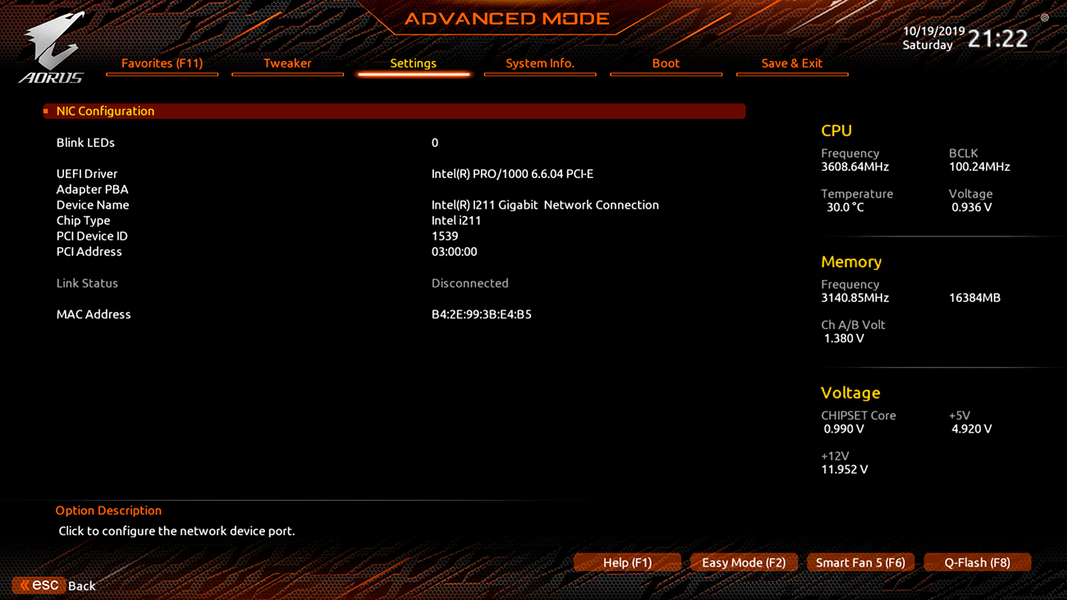Click the +12V reading 11.952 V
This screenshot has width=1067, height=600.
pyautogui.click(x=844, y=469)
